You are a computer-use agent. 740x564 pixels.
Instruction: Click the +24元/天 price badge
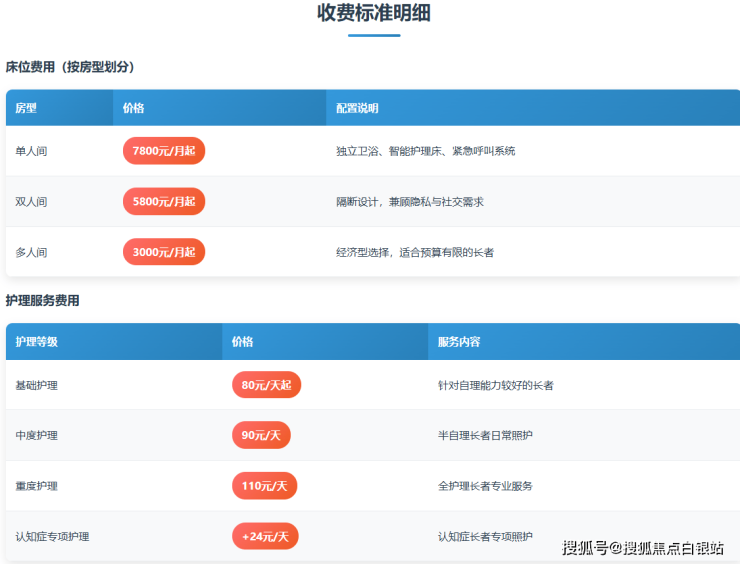tap(265, 537)
